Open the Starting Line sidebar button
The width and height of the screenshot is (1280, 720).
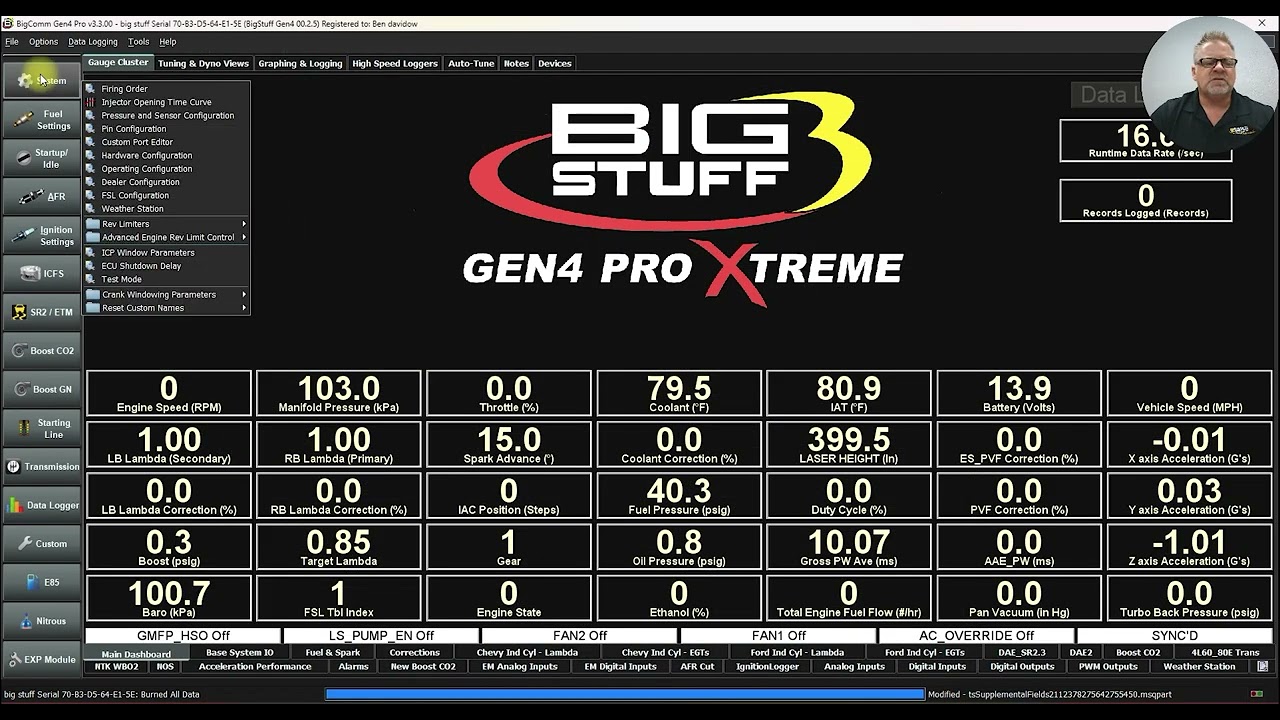point(41,428)
